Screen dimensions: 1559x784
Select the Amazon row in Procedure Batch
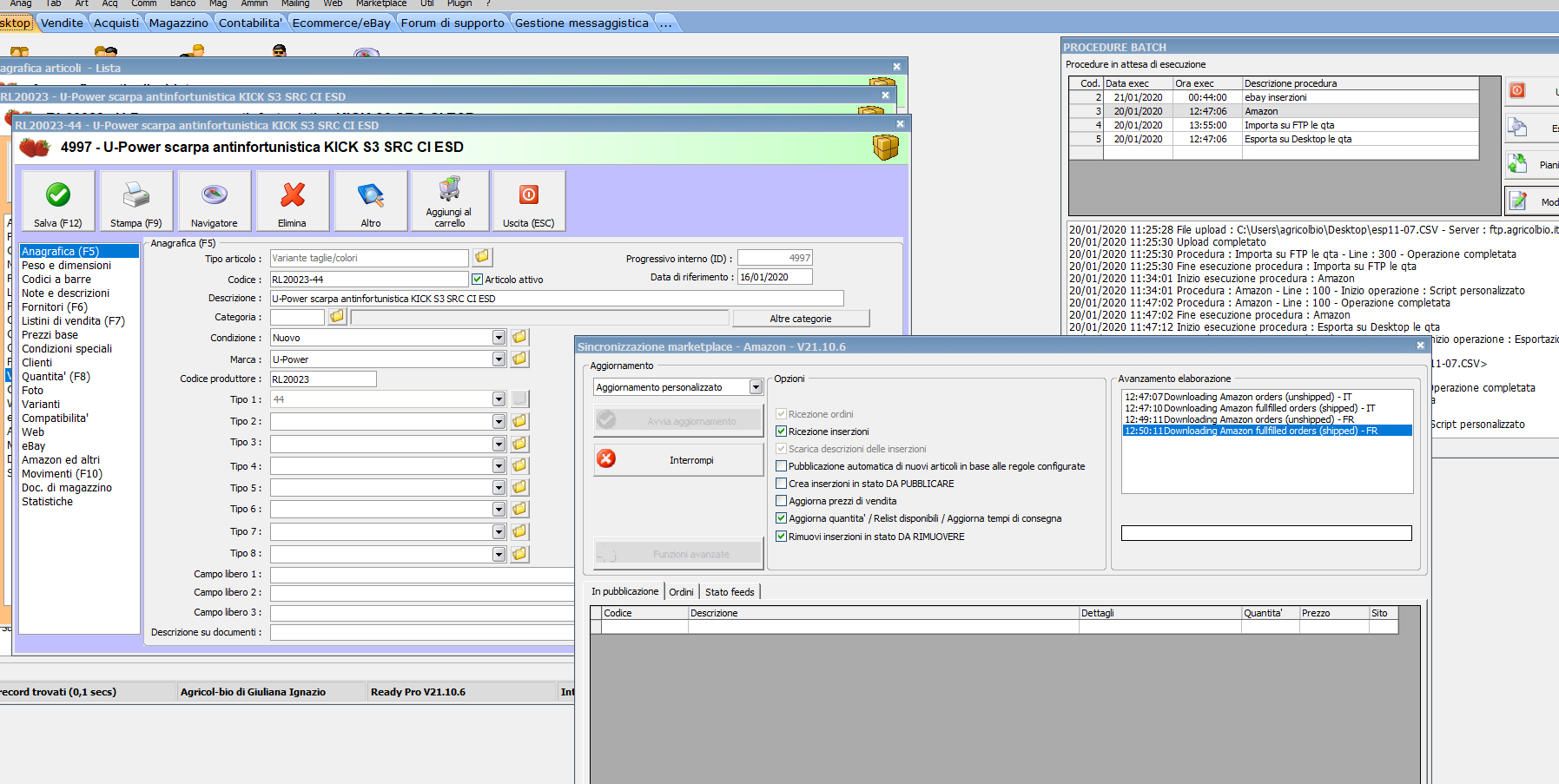[x=1274, y=111]
